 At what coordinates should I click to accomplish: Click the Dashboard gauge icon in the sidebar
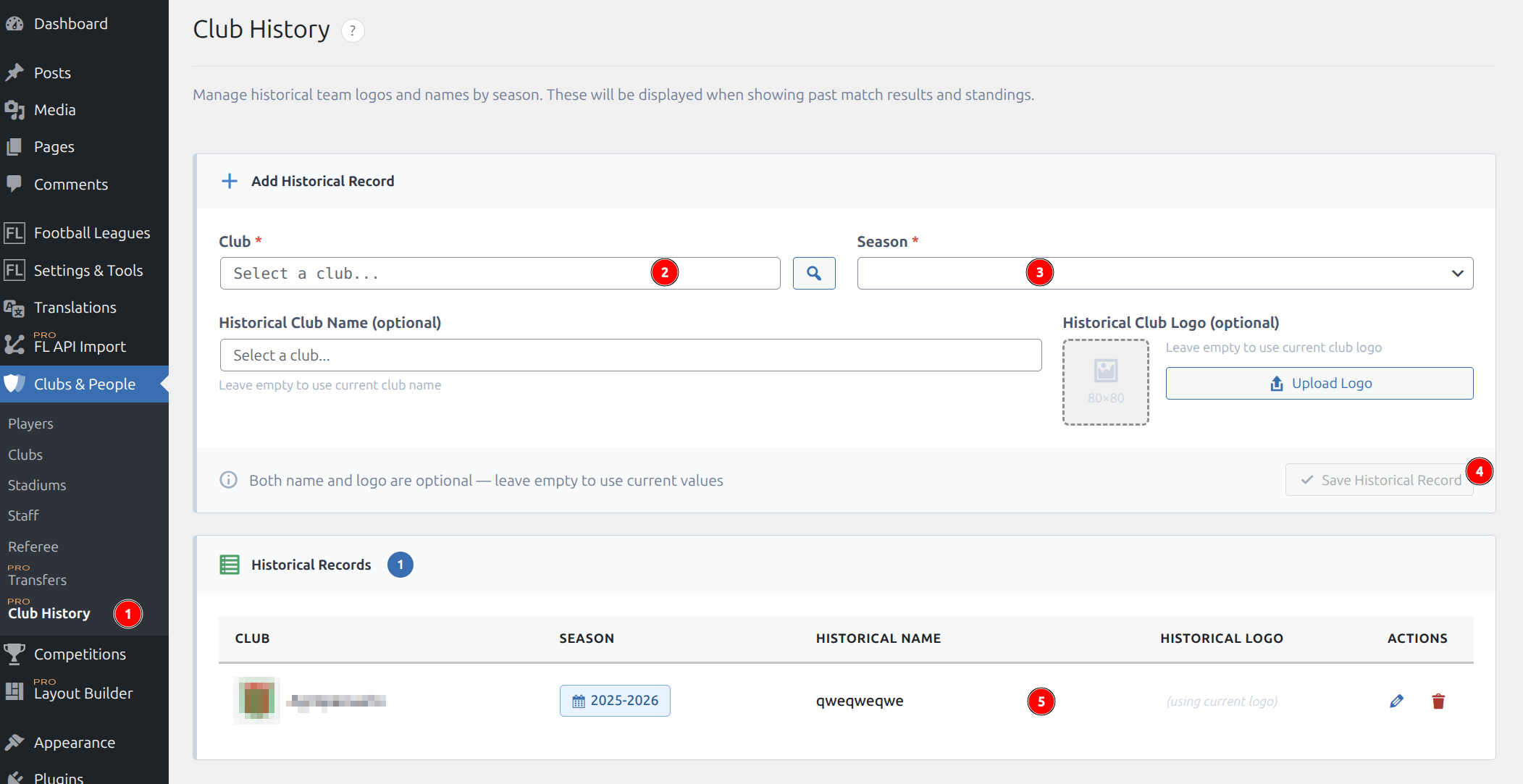[x=14, y=24]
